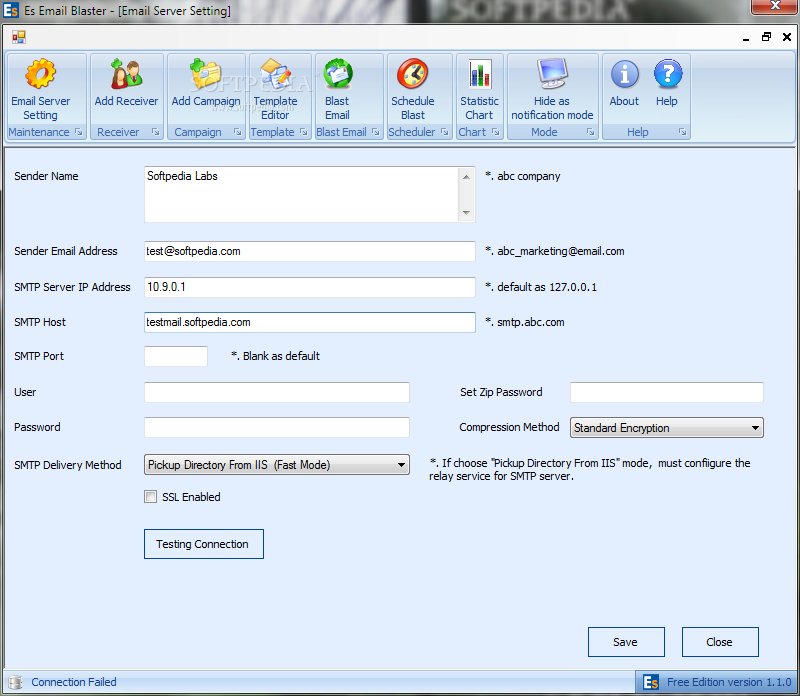Expand the Receiver group launcher
800x696 pixels.
156,132
